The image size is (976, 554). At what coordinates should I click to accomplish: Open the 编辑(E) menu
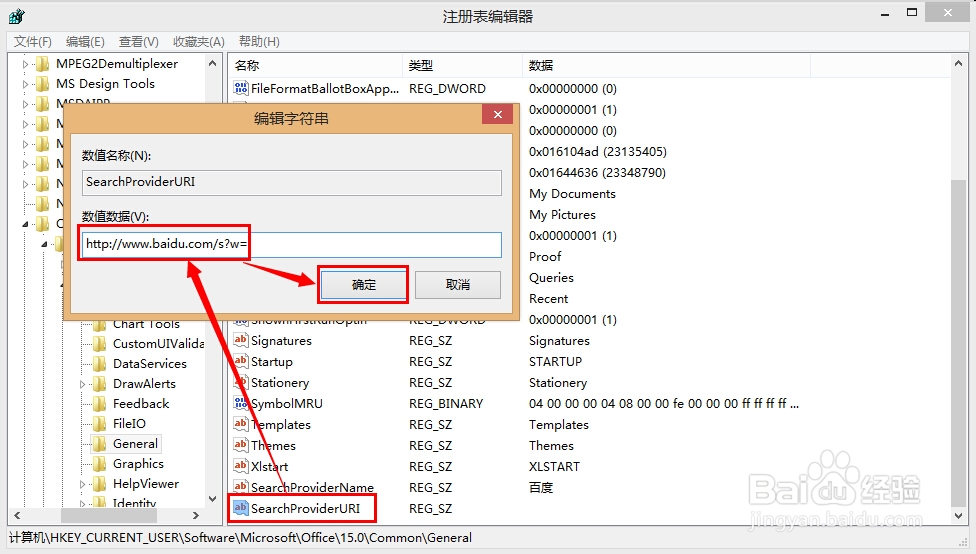click(85, 42)
